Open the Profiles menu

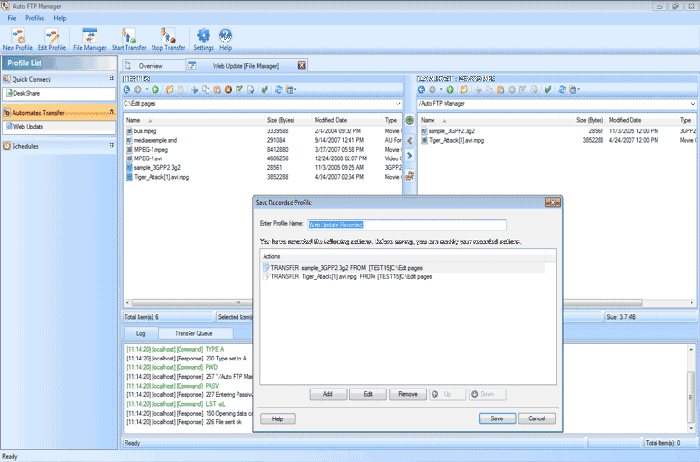coord(34,18)
